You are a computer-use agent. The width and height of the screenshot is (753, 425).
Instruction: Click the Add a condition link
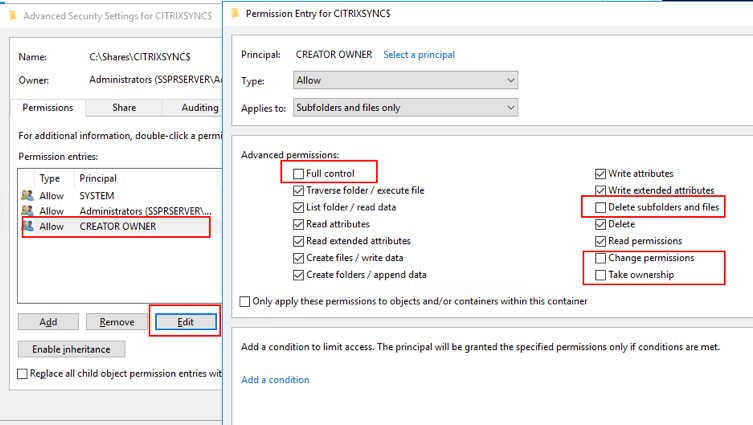click(275, 380)
